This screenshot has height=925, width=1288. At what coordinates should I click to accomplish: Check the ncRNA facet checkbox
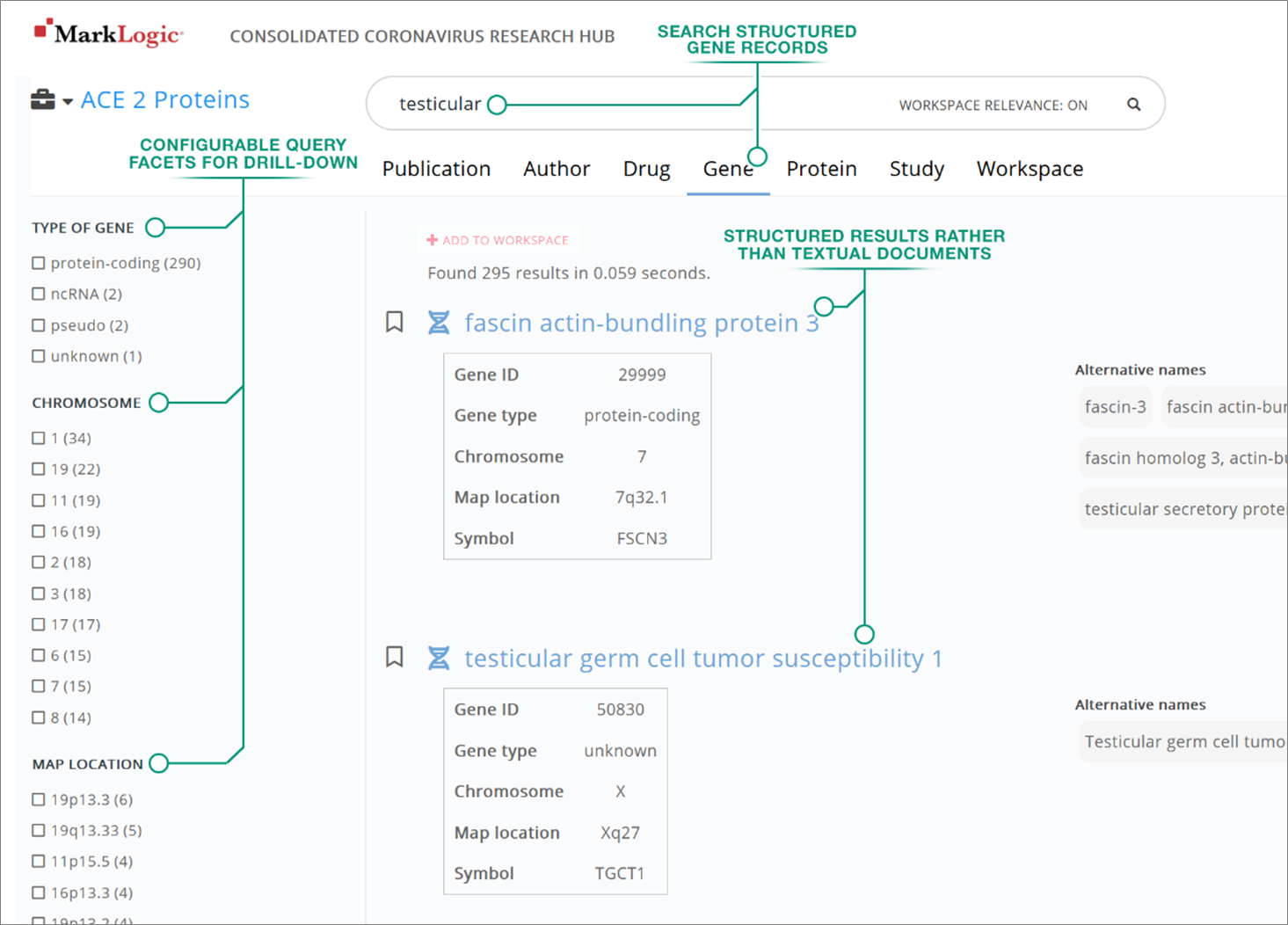click(x=38, y=294)
